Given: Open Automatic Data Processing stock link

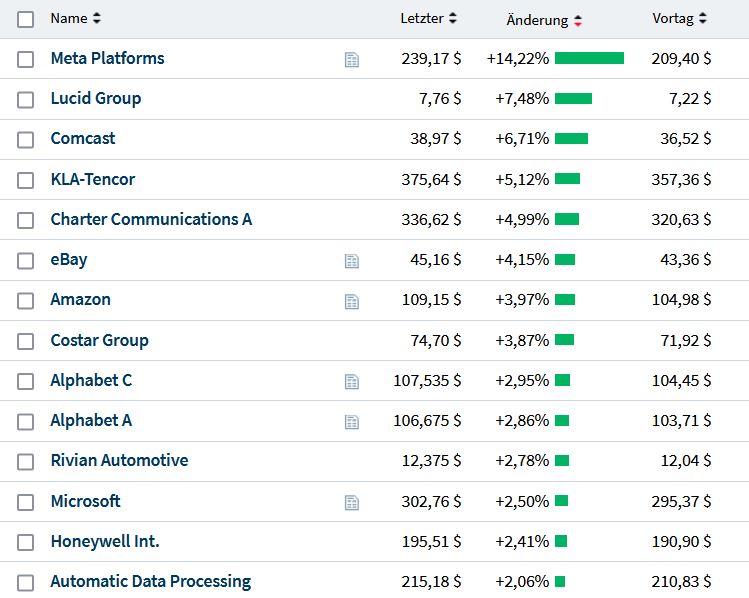Looking at the screenshot, I should [150, 581].
